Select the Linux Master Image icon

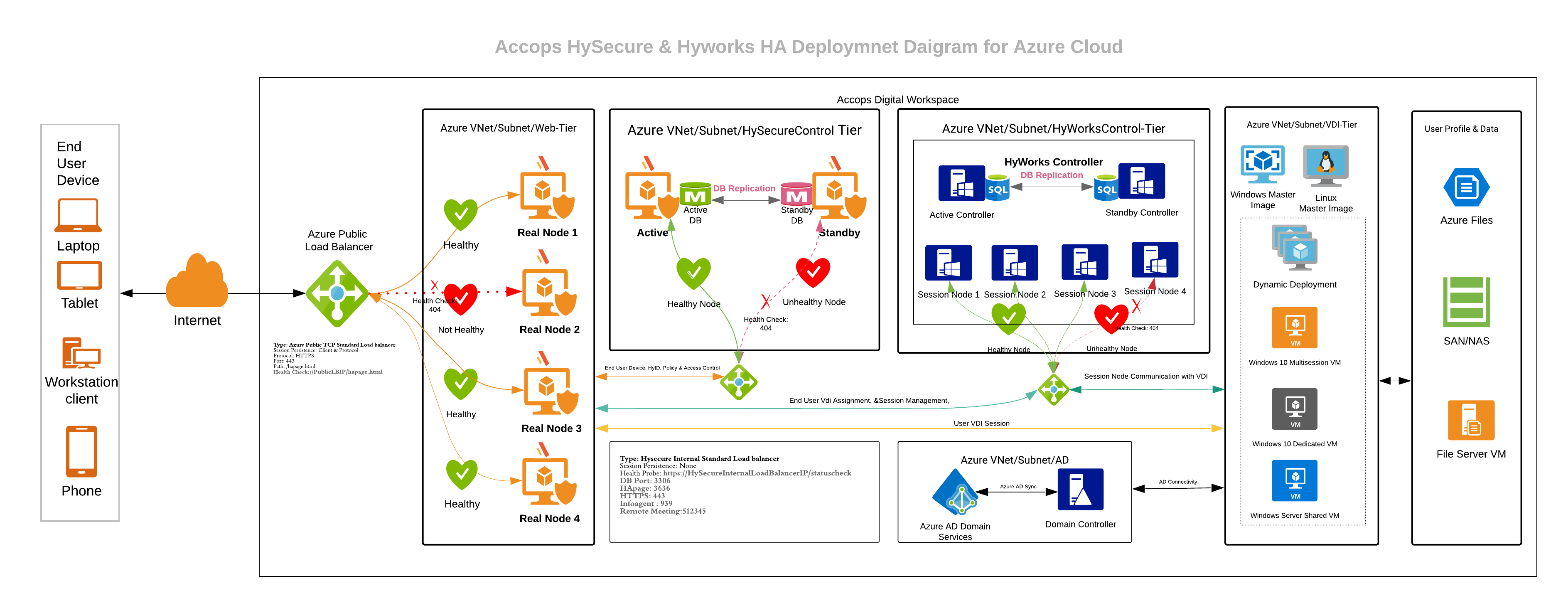tap(1326, 165)
